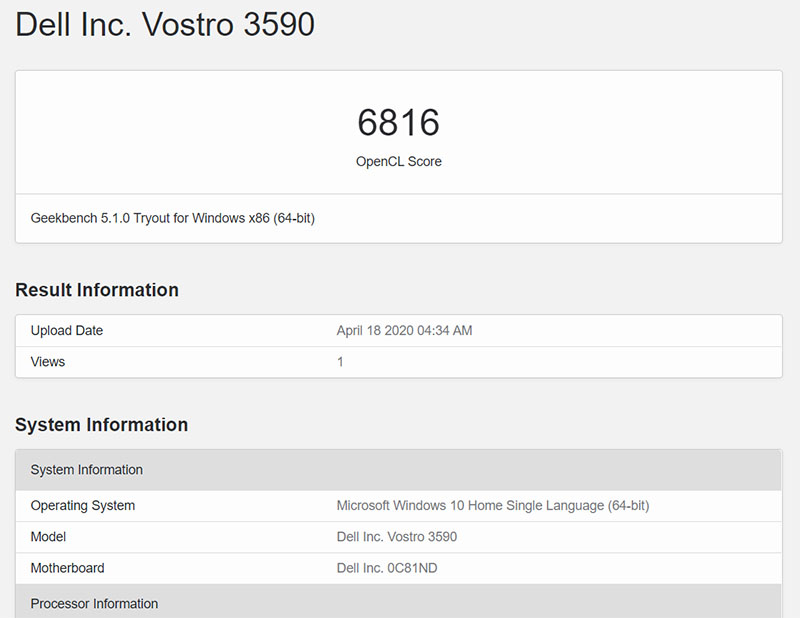The height and width of the screenshot is (618, 800).
Task: Click the views count value 1
Action: pos(340,362)
